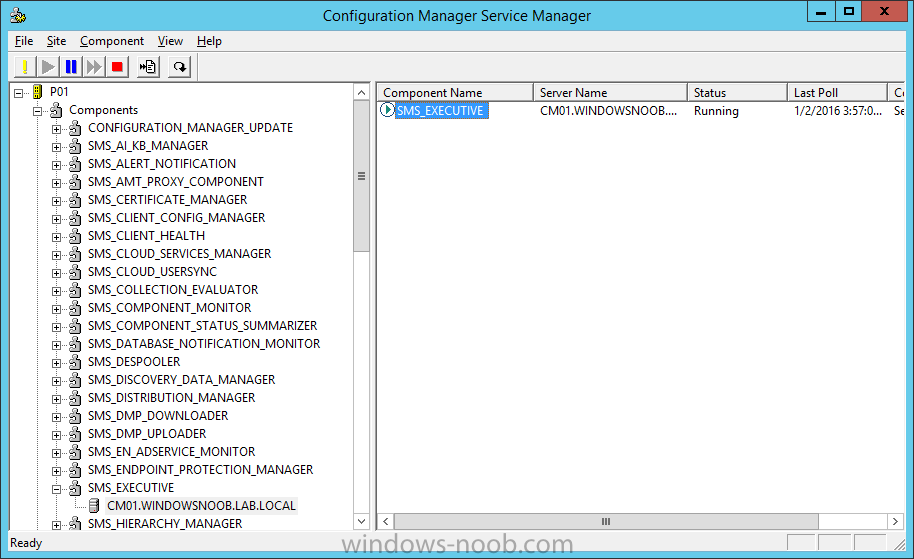914x559 pixels.
Task: Select SMS_COMPONENT_STATUS_SUMMARIZER in tree
Action: click(x=203, y=325)
